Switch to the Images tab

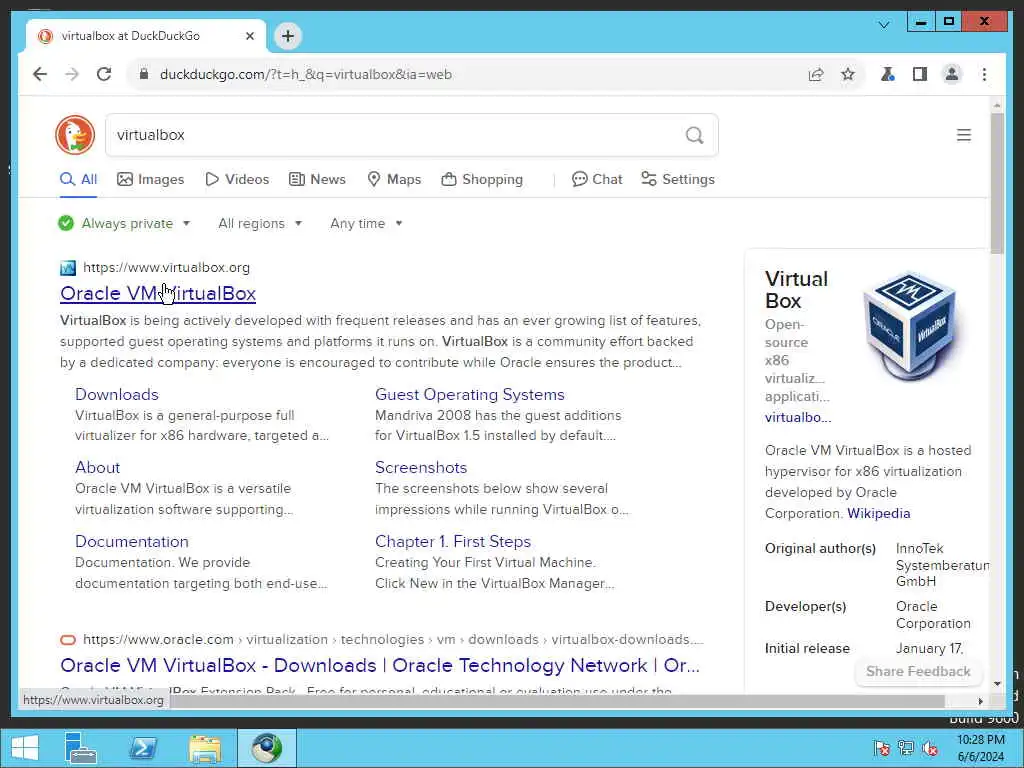click(151, 179)
